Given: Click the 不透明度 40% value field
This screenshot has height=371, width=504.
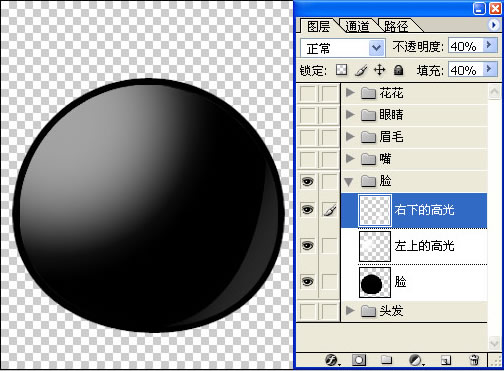Looking at the screenshot, I should pyautogui.click(x=466, y=46).
